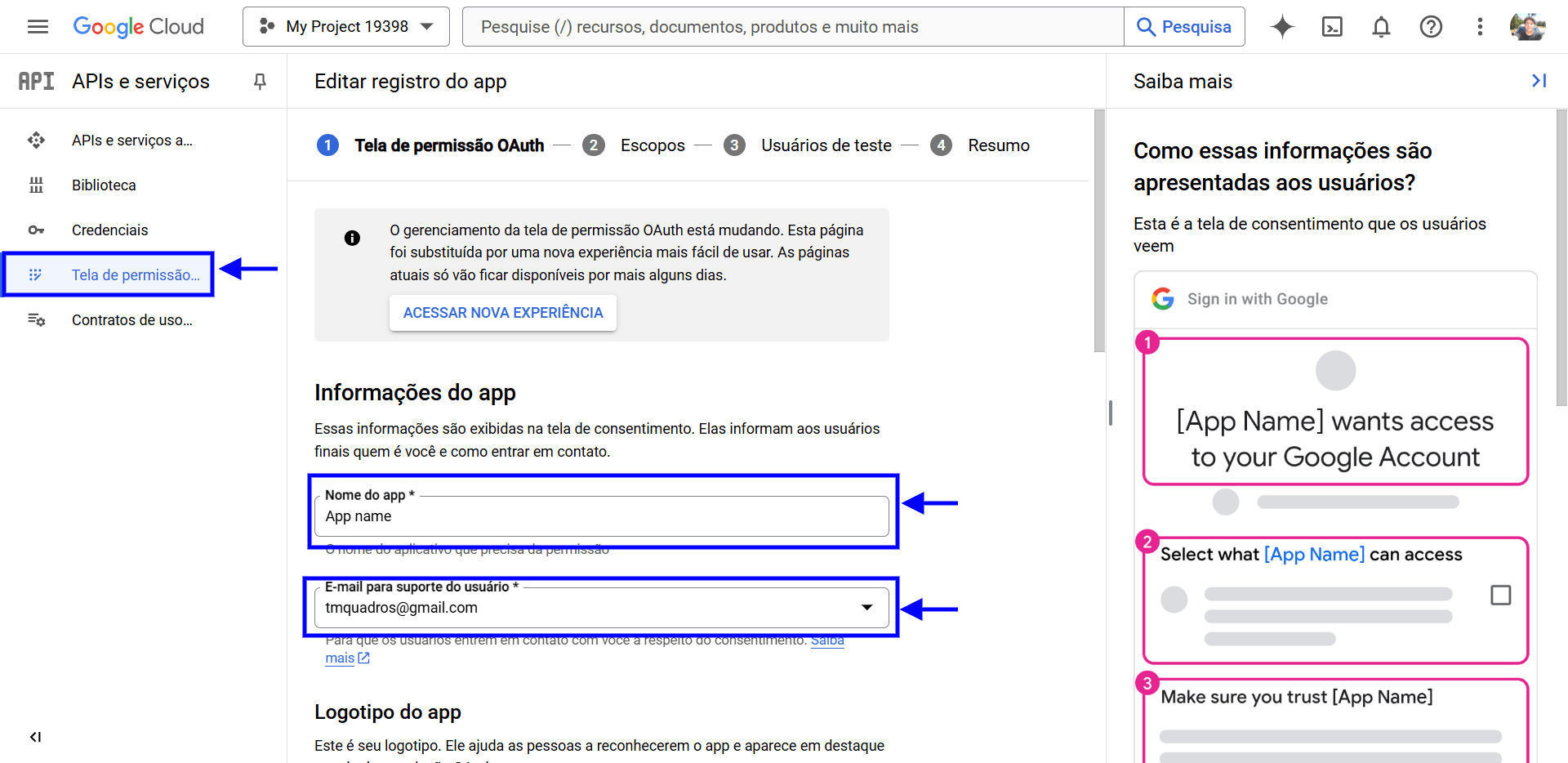Open the three-dot settings menu
The height and width of the screenshot is (763, 1568).
click(x=1480, y=27)
